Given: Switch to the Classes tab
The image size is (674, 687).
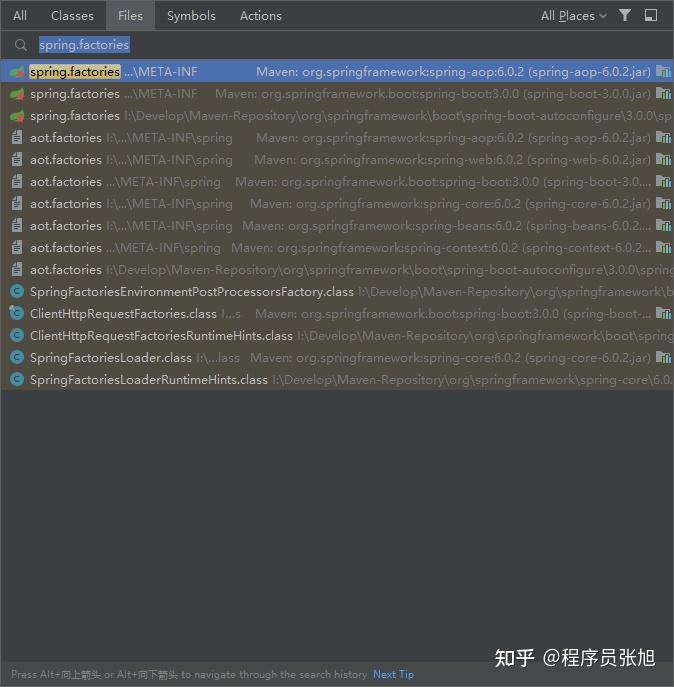Looking at the screenshot, I should click(x=72, y=15).
